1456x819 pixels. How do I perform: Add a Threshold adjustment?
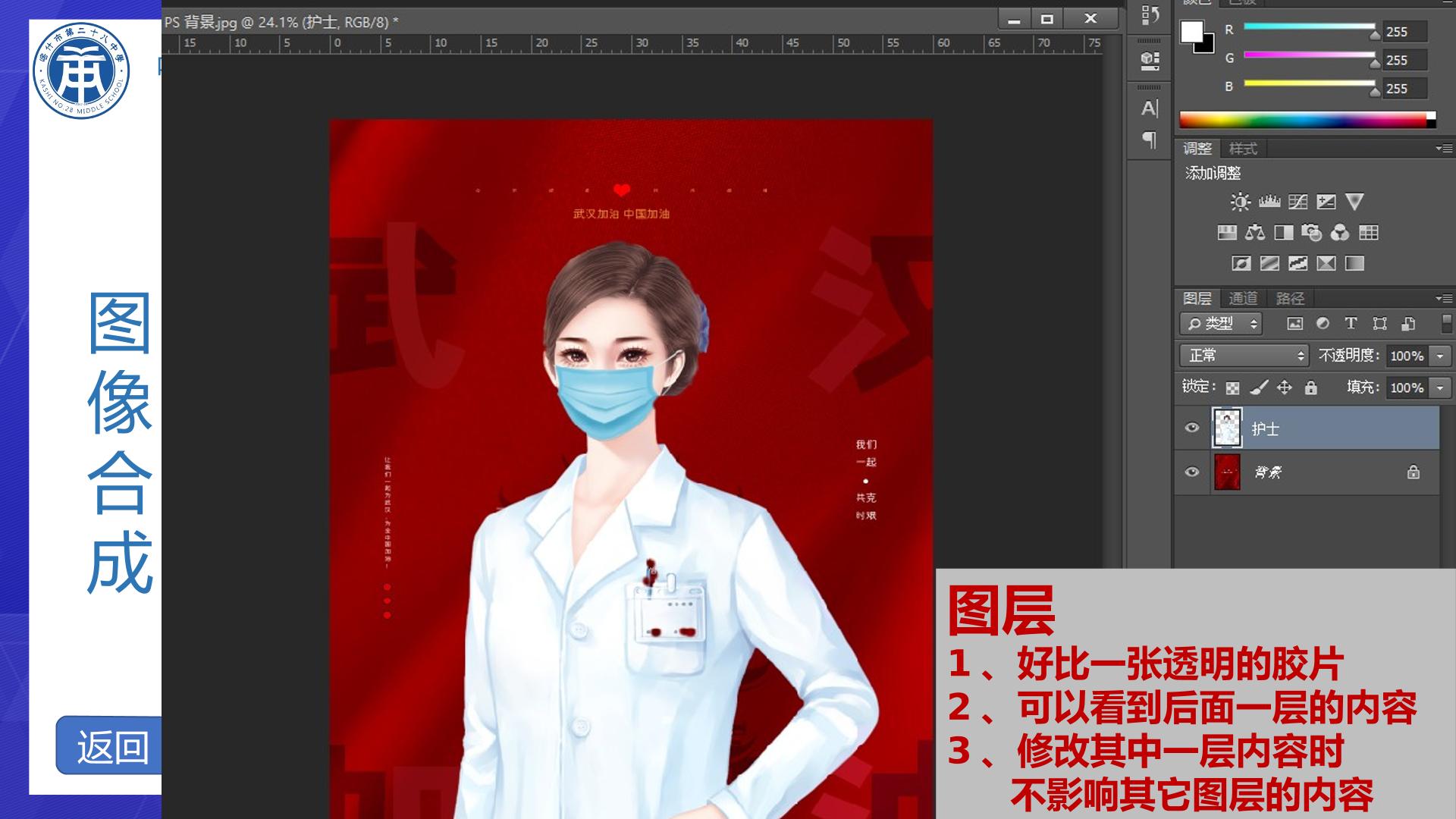pyautogui.click(x=1298, y=264)
